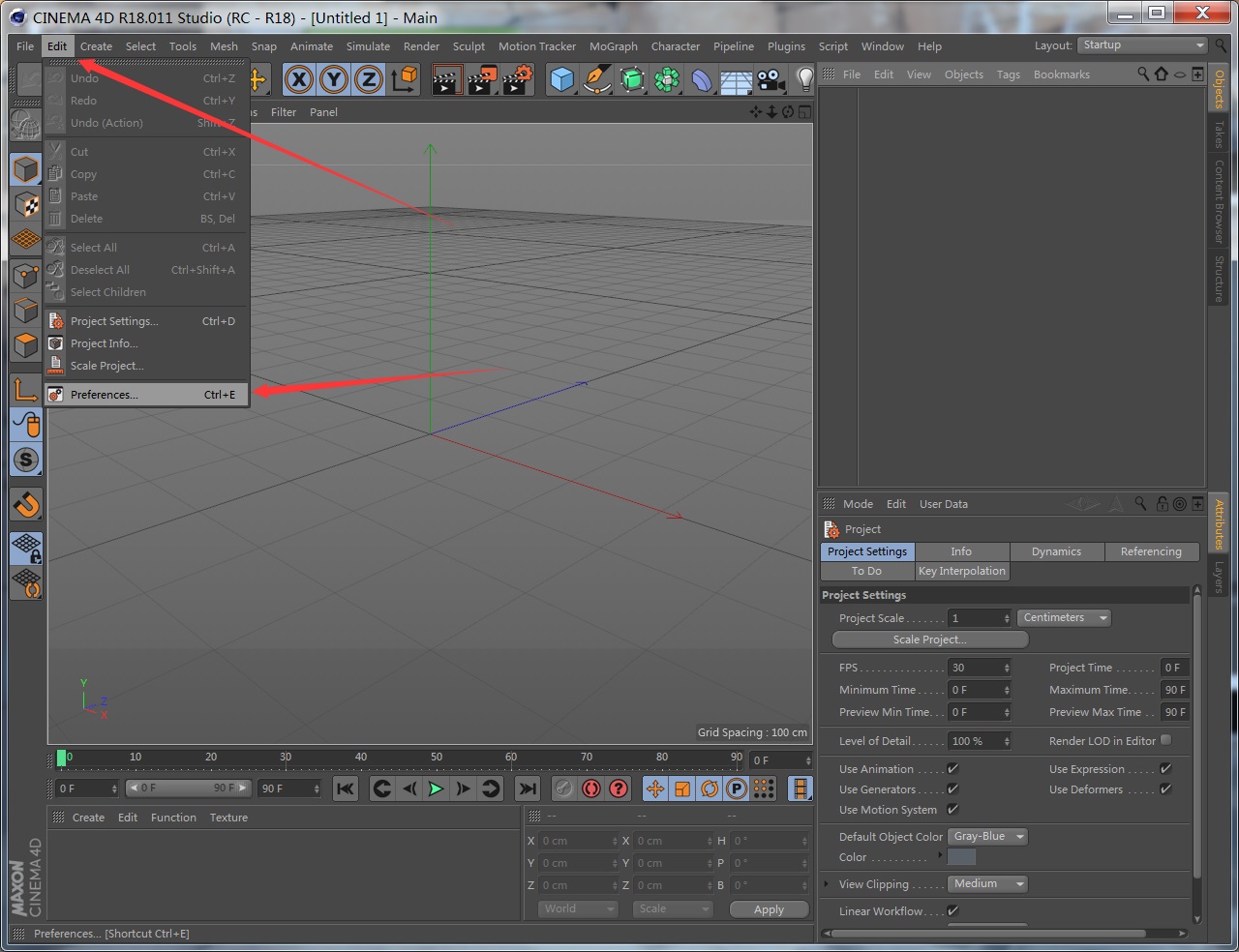Expand the View Clipping disclosure arrow
Viewport: 1239px width, 952px height.
tap(827, 883)
